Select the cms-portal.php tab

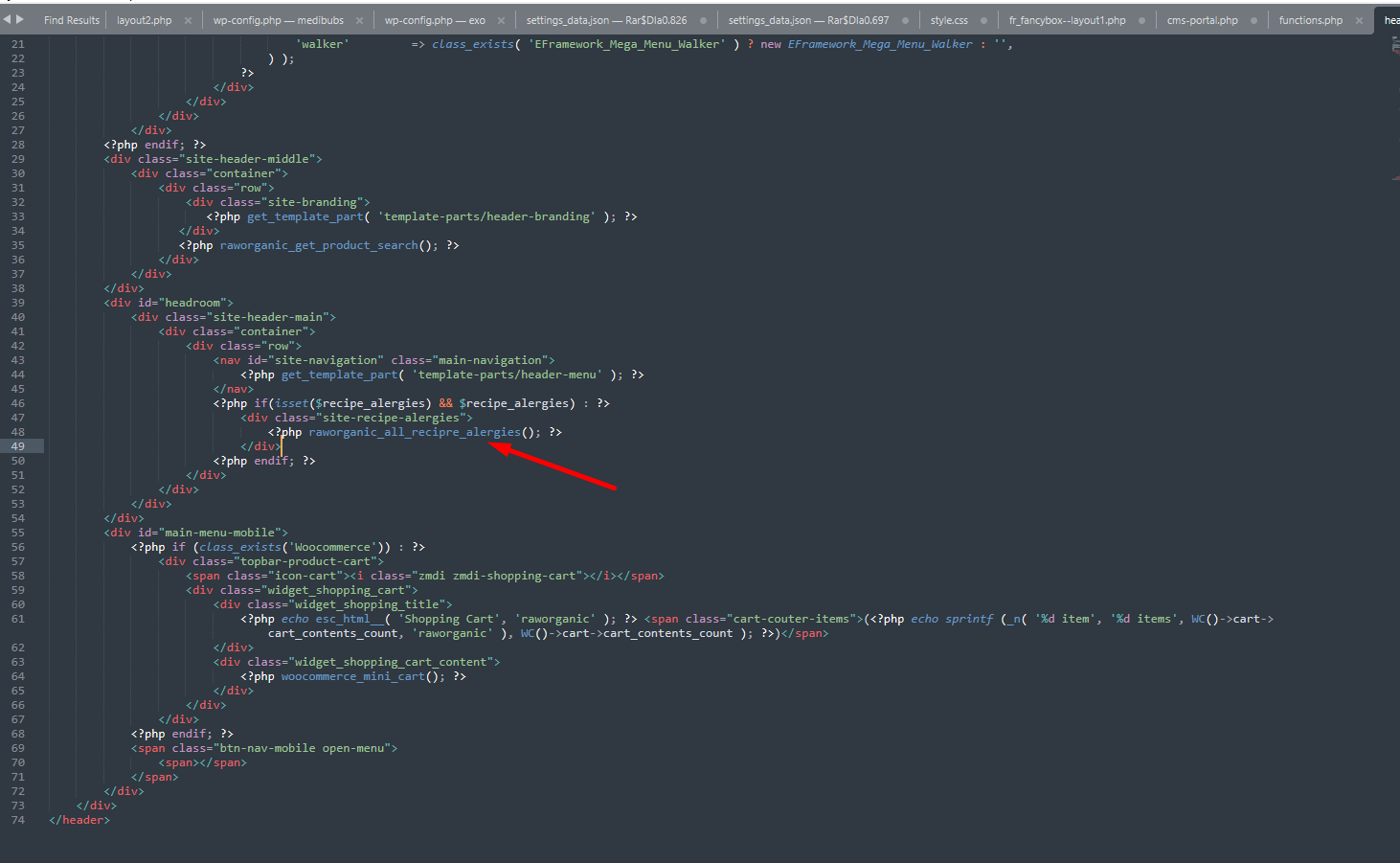[x=1202, y=20]
